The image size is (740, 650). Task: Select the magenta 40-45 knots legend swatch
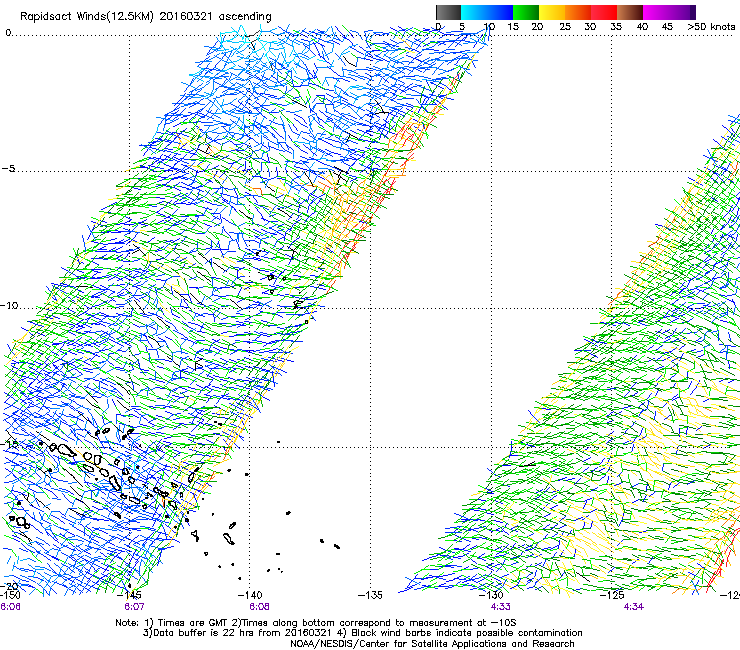(x=656, y=12)
